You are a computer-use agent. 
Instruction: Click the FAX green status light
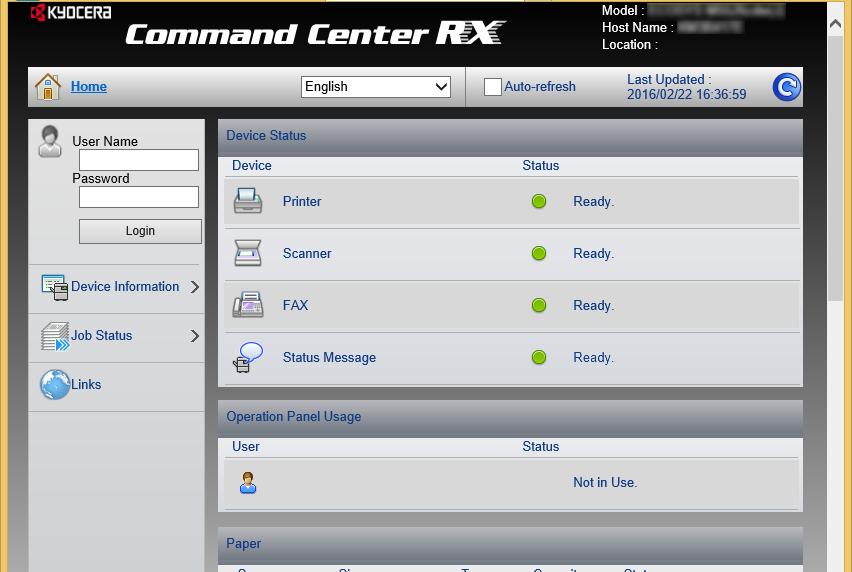(538, 305)
